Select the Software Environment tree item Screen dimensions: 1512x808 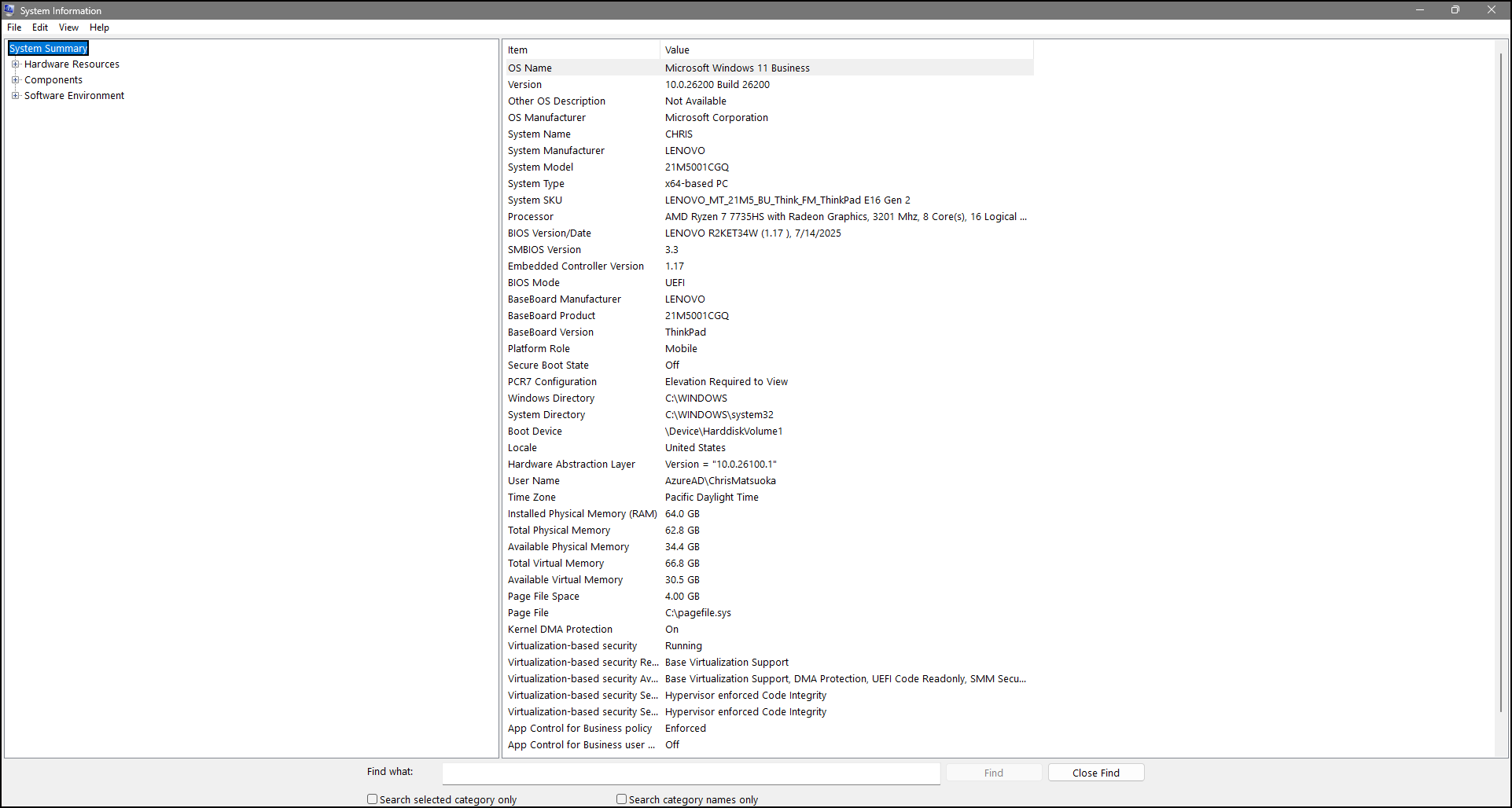click(x=74, y=96)
